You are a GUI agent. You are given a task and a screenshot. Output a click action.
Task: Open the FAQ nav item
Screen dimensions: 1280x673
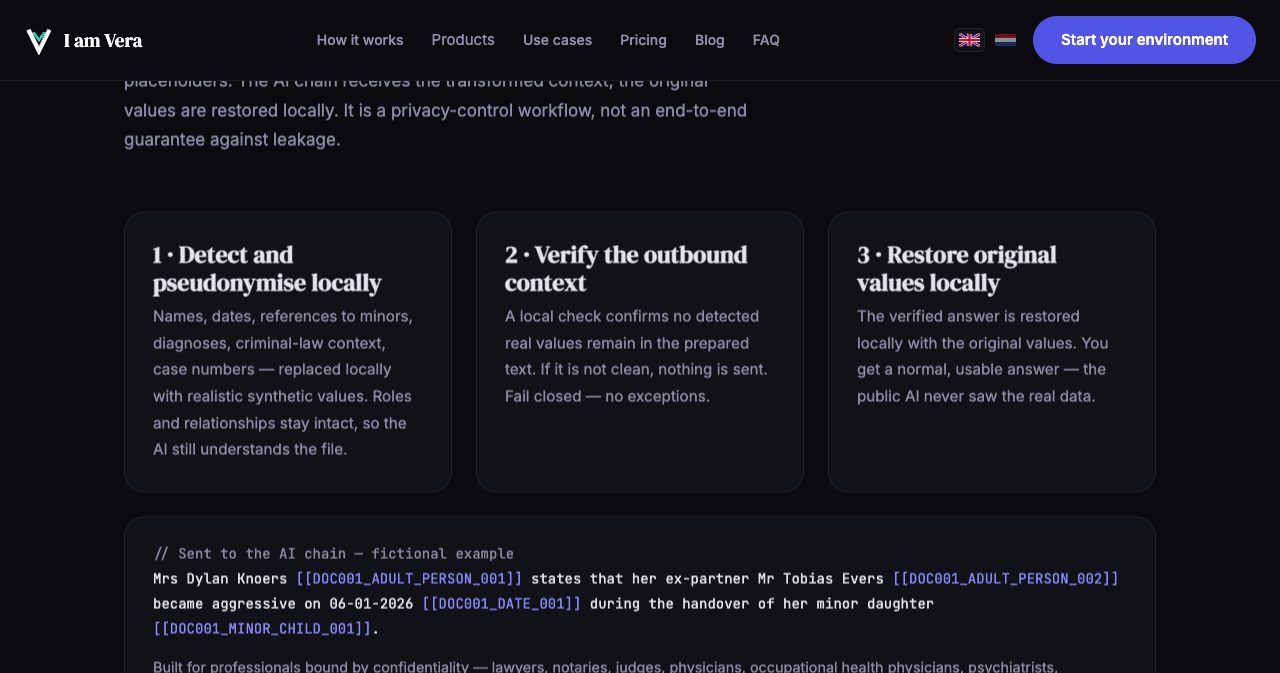[766, 40]
